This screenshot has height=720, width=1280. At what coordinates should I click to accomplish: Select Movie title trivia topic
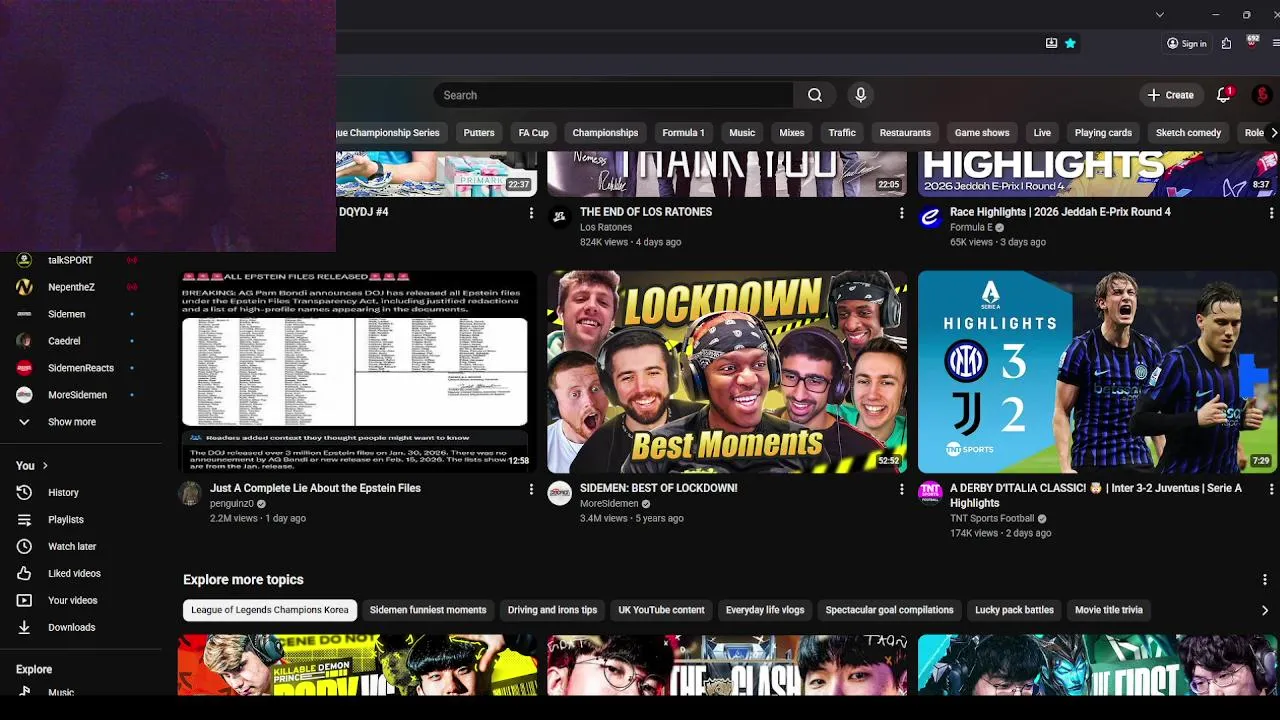pyautogui.click(x=1108, y=610)
